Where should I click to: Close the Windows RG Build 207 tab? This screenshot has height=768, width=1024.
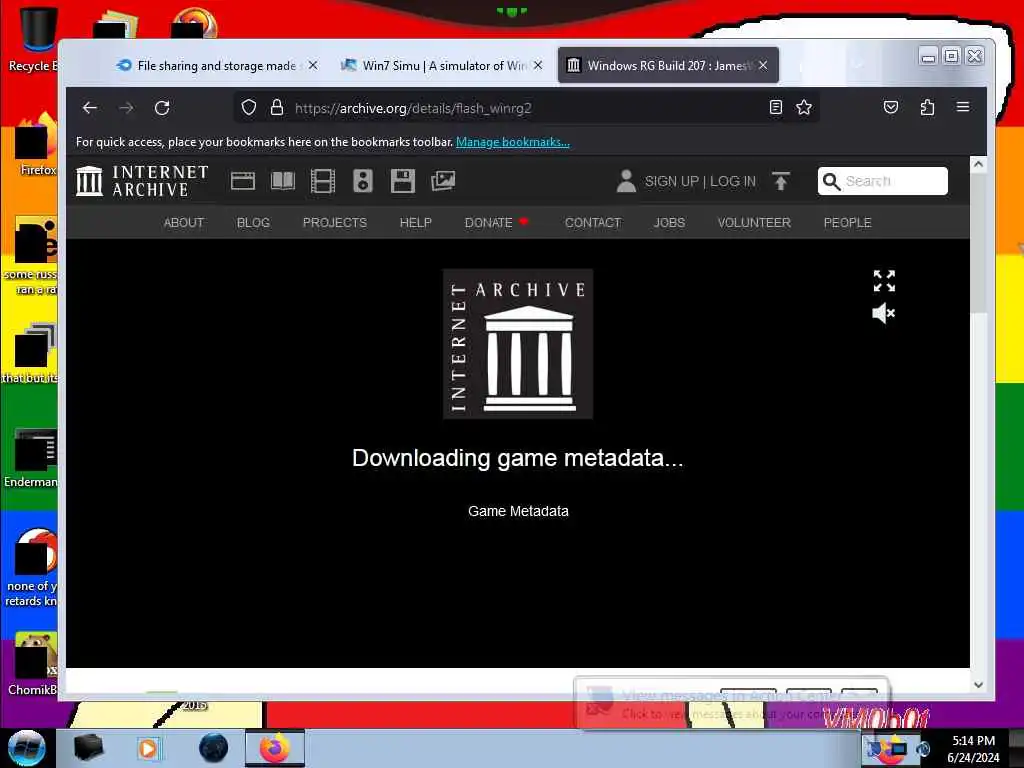pos(763,65)
